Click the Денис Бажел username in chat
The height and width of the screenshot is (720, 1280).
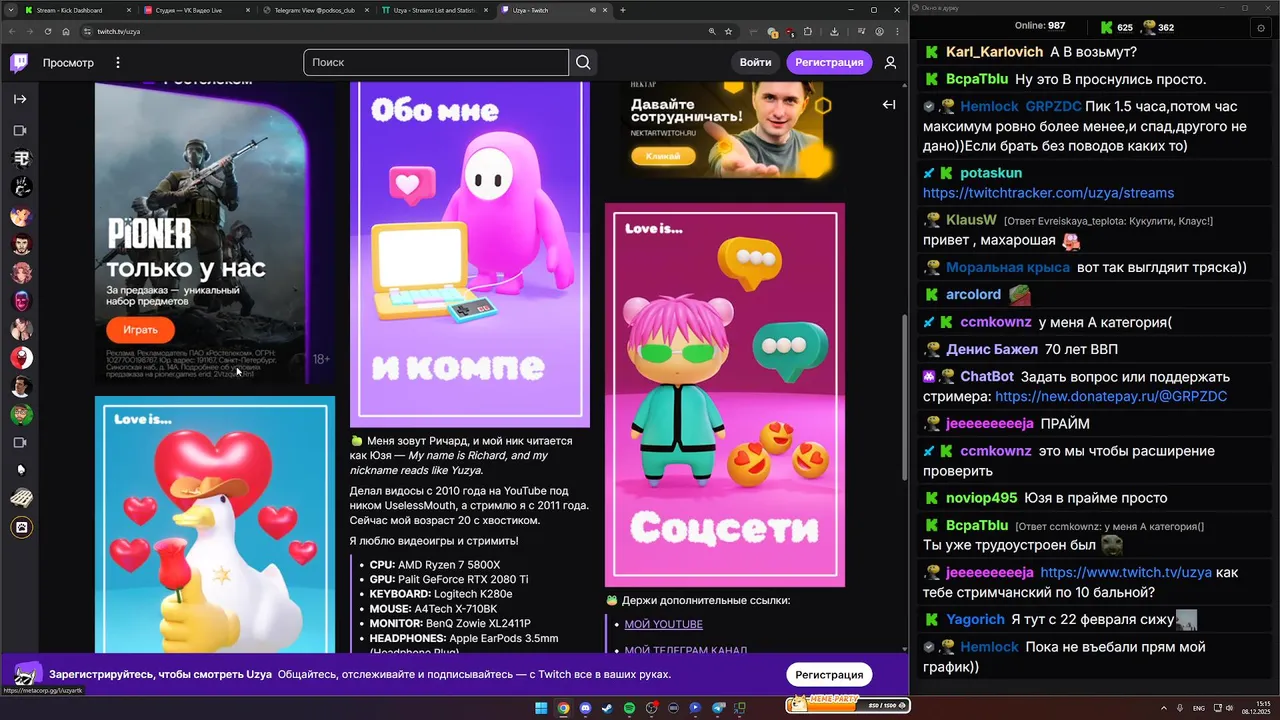click(991, 350)
